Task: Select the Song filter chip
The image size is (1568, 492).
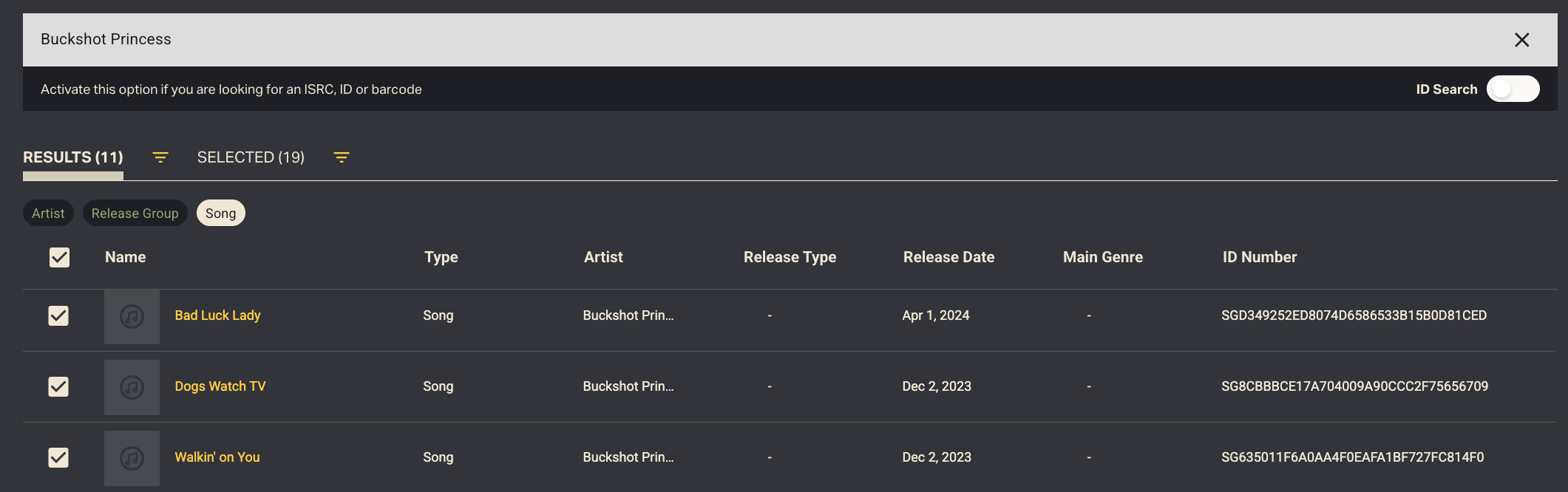Action: click(220, 213)
